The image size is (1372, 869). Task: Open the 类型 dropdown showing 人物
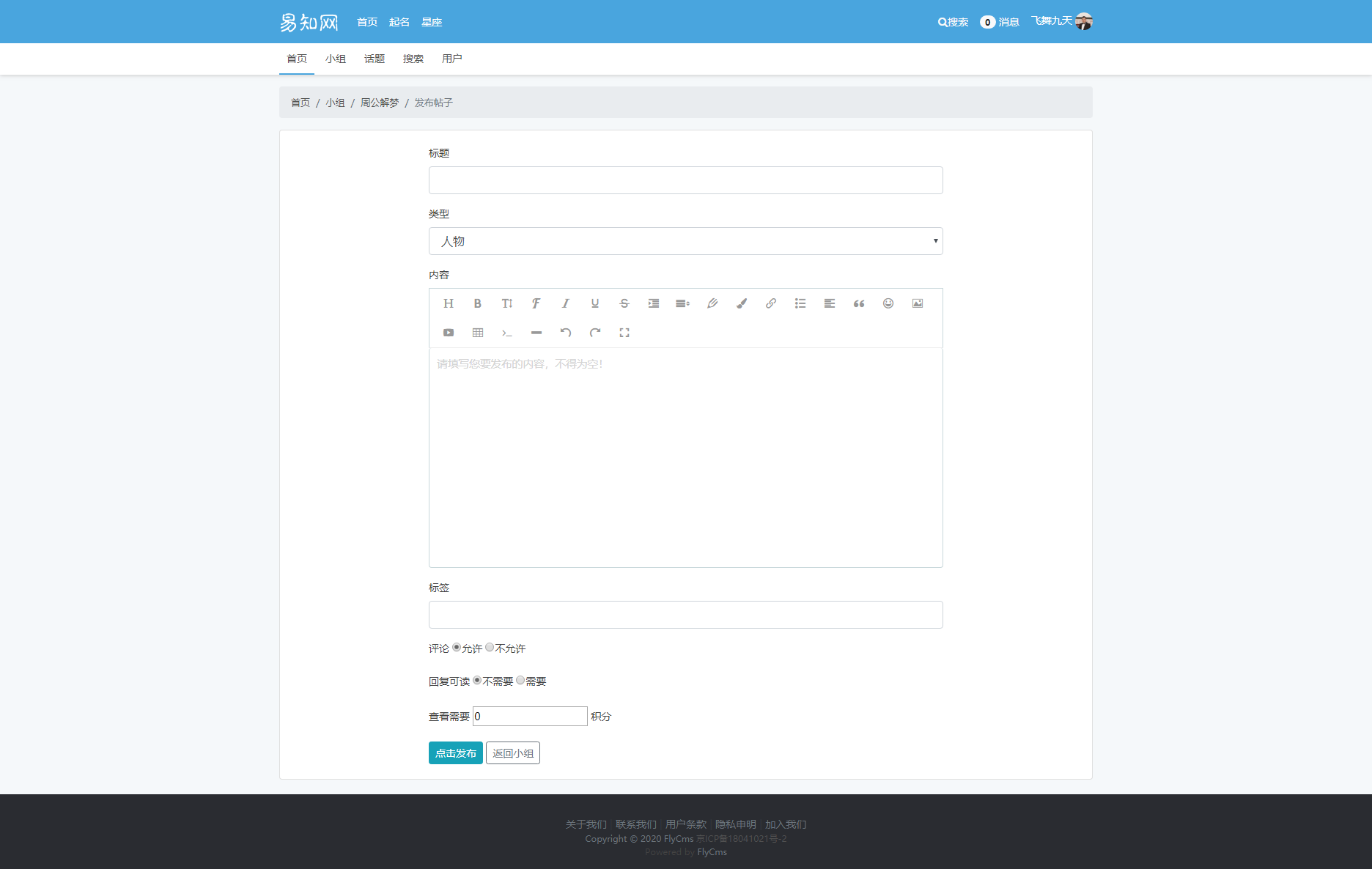coord(685,241)
